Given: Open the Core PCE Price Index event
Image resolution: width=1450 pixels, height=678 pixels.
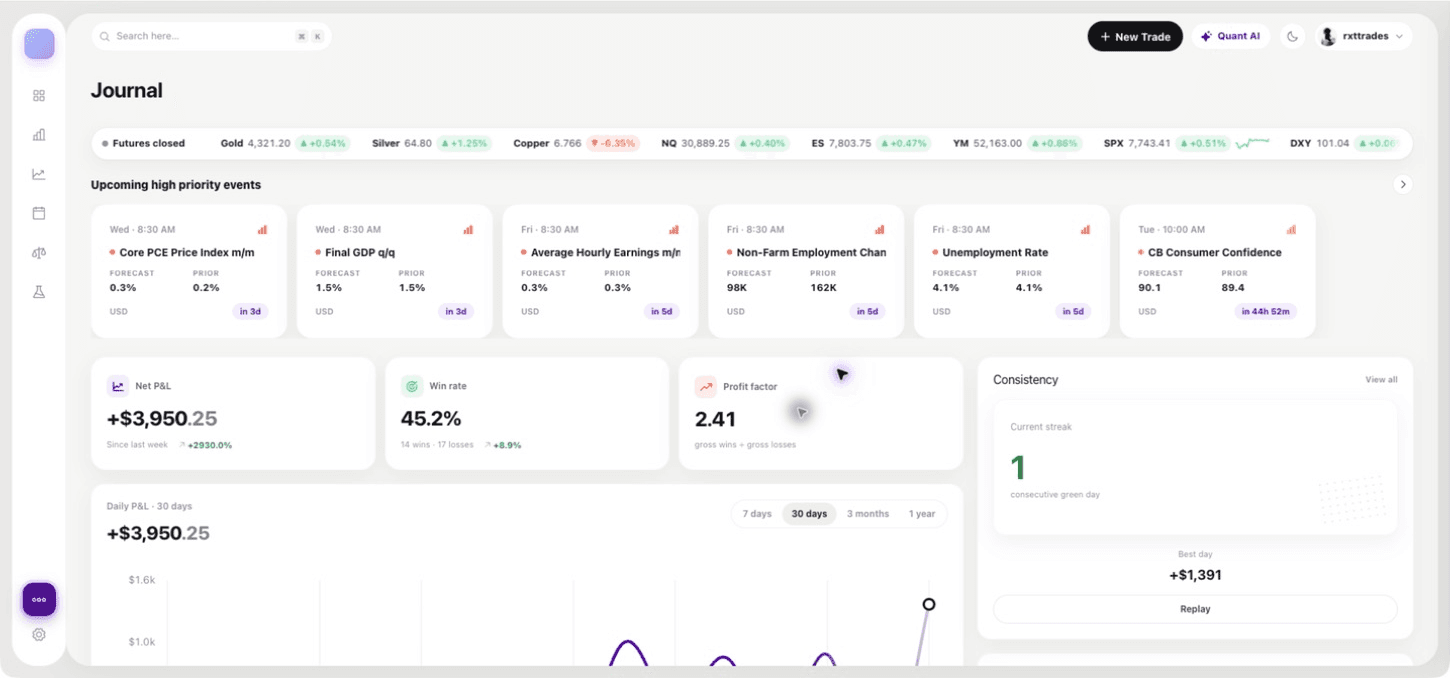Looking at the screenshot, I should pos(189,272).
